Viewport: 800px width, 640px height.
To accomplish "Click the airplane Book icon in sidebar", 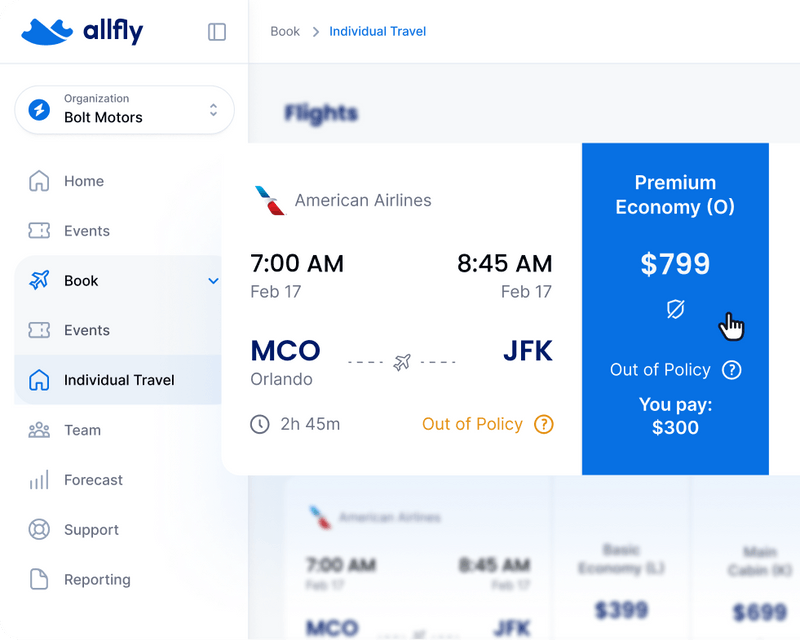I will (x=40, y=281).
